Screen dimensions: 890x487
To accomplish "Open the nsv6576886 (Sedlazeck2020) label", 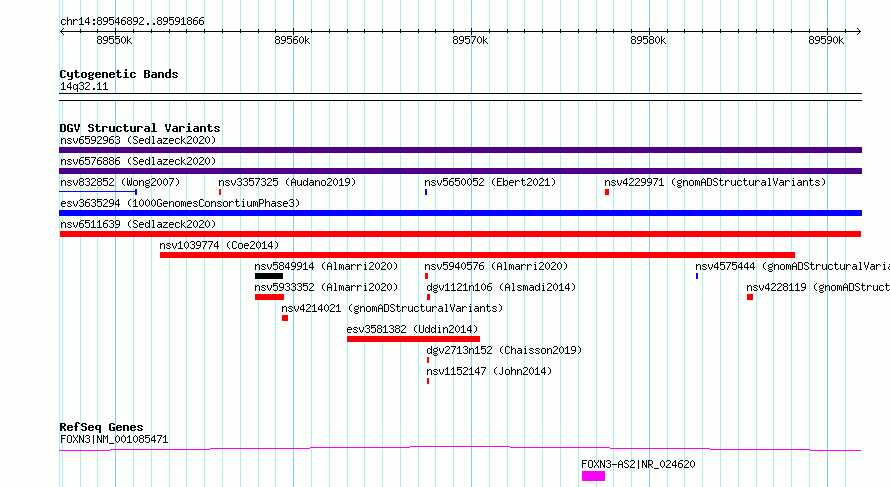I will click(x=138, y=161).
